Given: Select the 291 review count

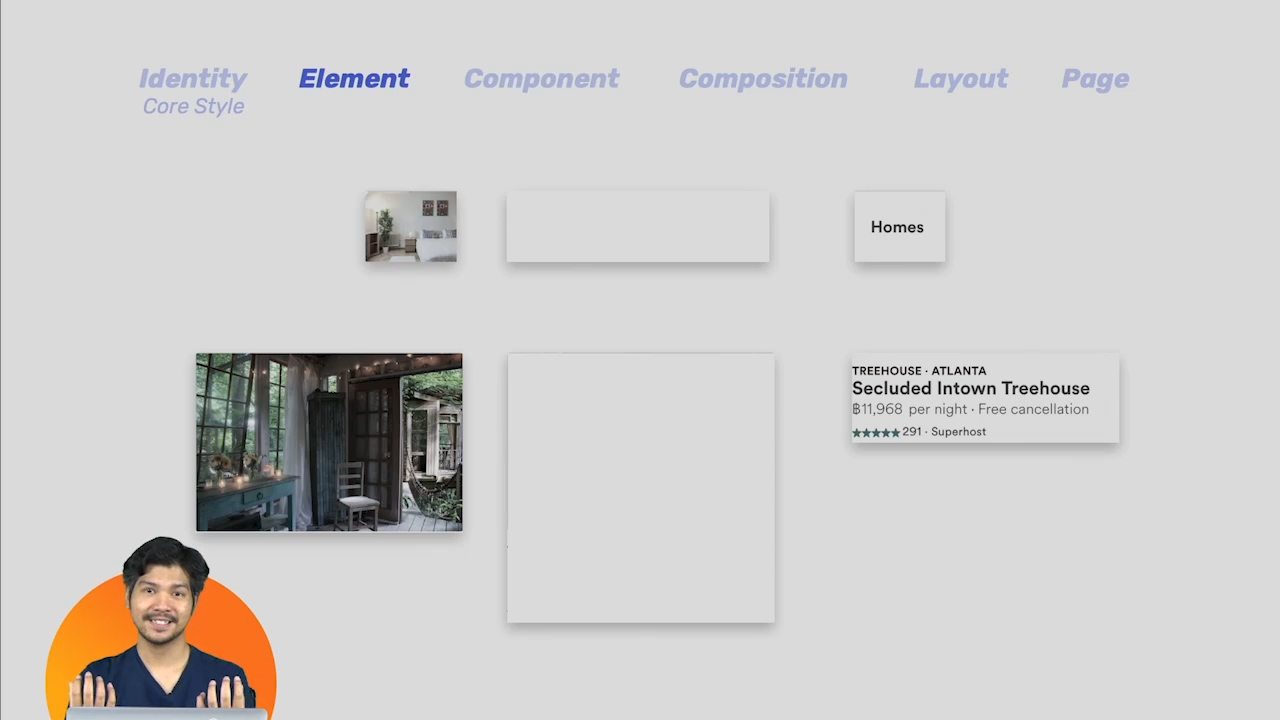Looking at the screenshot, I should pyautogui.click(x=912, y=431).
